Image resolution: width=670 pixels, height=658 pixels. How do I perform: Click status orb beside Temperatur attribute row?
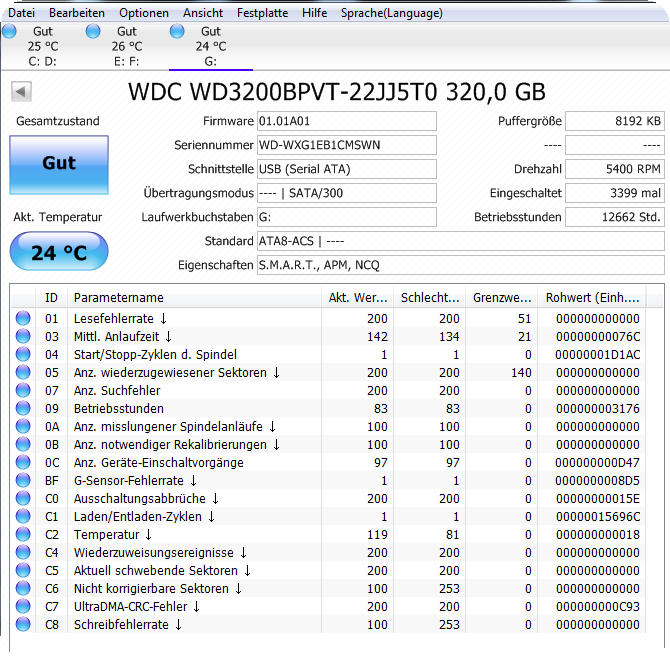tap(23, 535)
